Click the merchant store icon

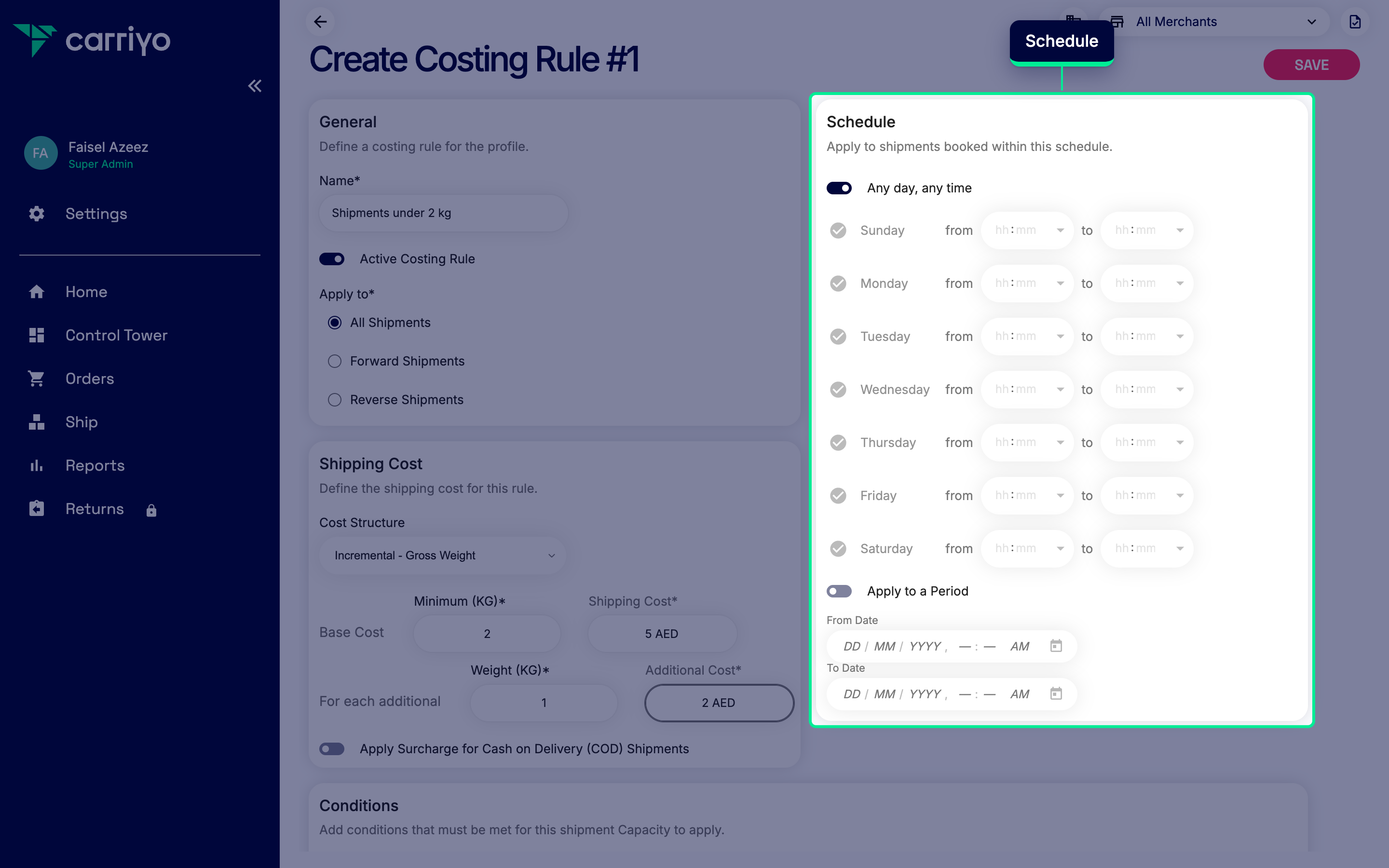pyautogui.click(x=1117, y=22)
